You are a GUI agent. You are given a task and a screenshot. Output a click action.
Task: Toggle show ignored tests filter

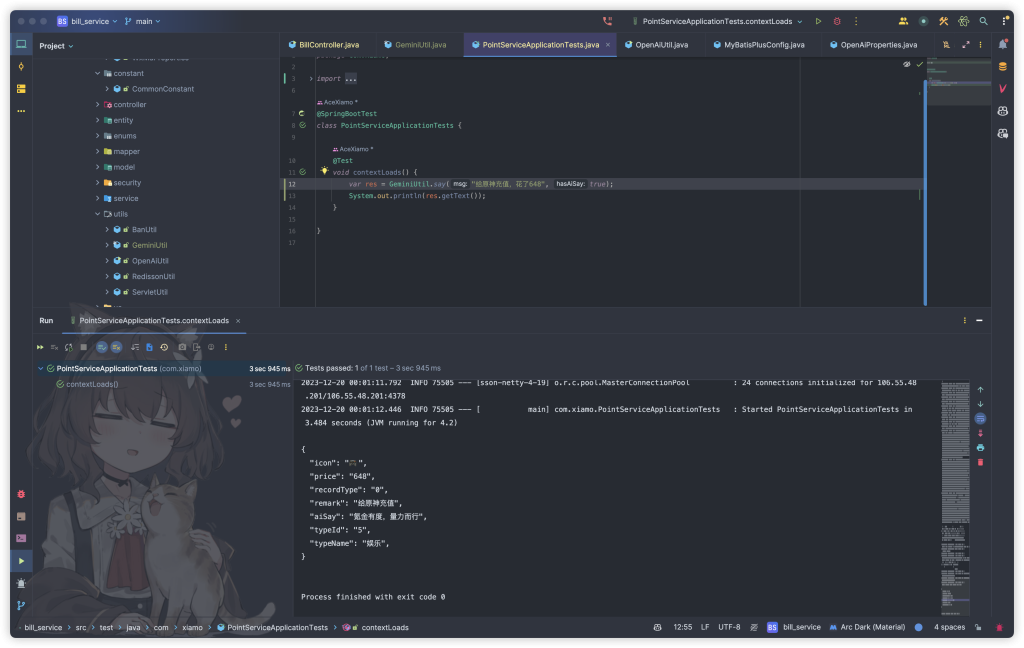[116, 347]
